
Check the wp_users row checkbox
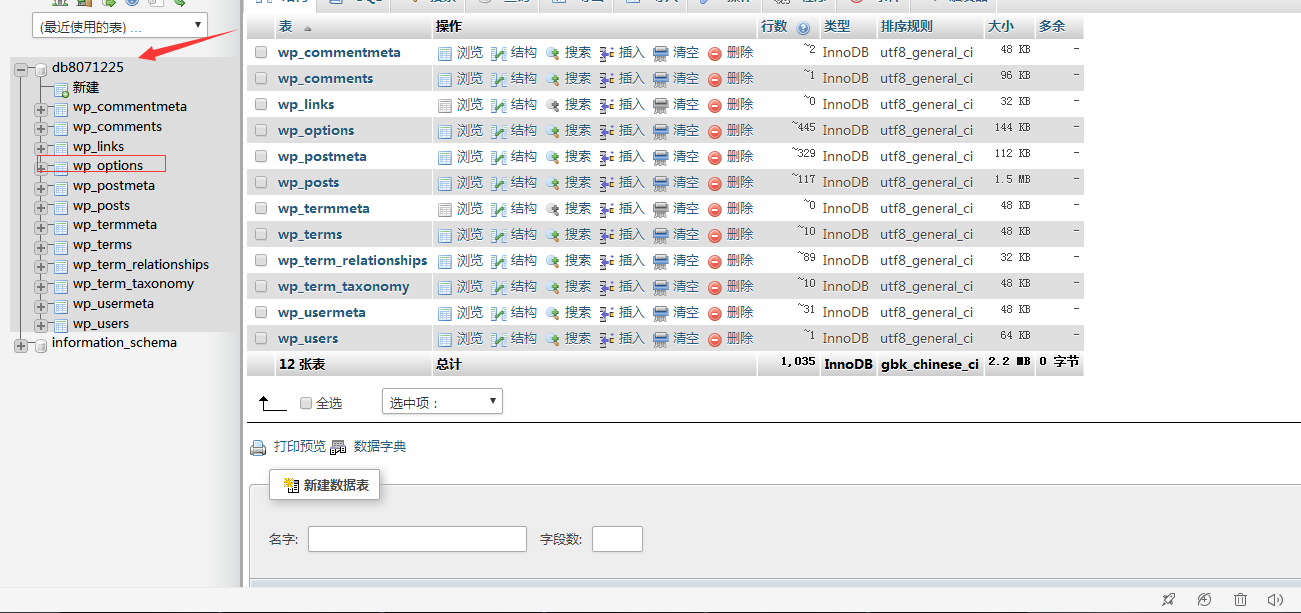[x=261, y=338]
